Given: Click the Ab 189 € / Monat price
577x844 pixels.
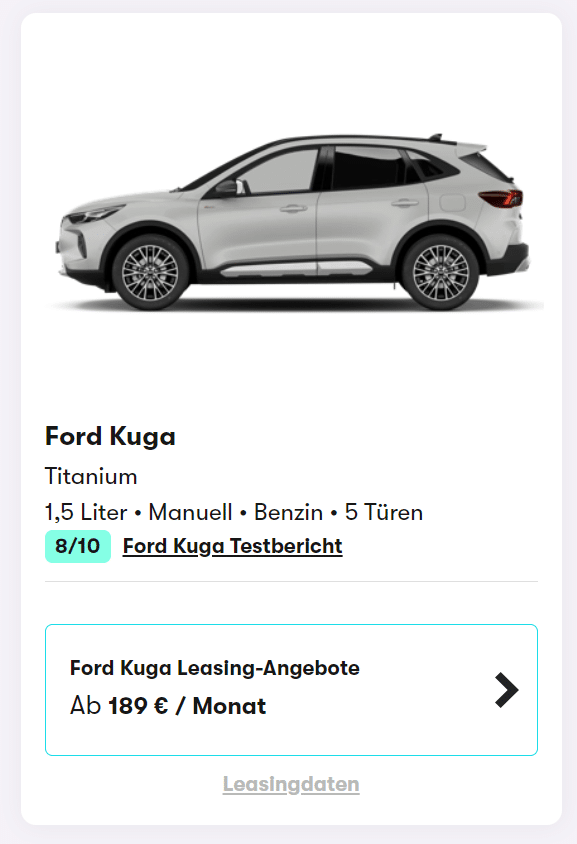Looking at the screenshot, I should tap(168, 706).
